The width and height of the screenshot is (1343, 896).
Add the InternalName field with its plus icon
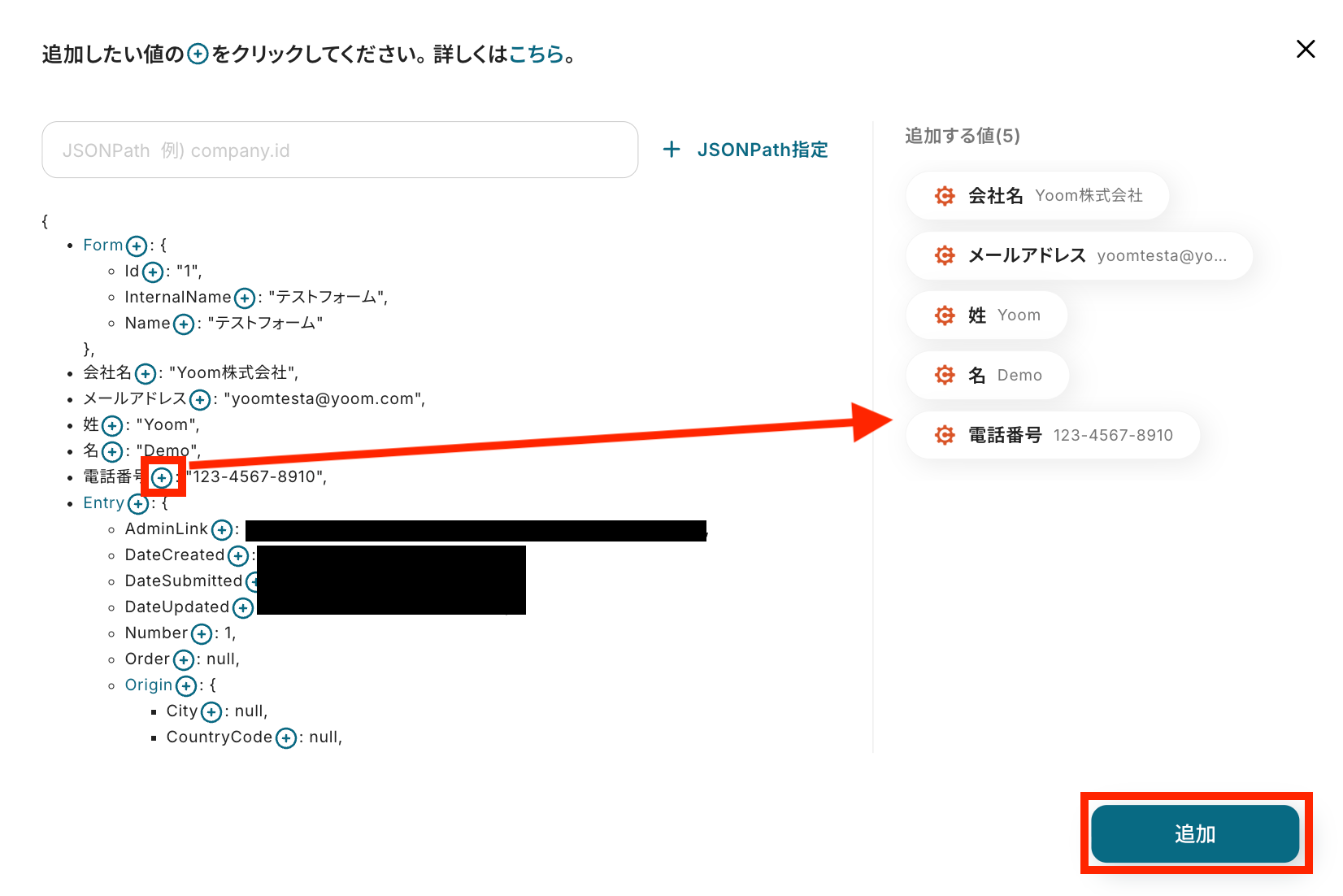tap(245, 298)
